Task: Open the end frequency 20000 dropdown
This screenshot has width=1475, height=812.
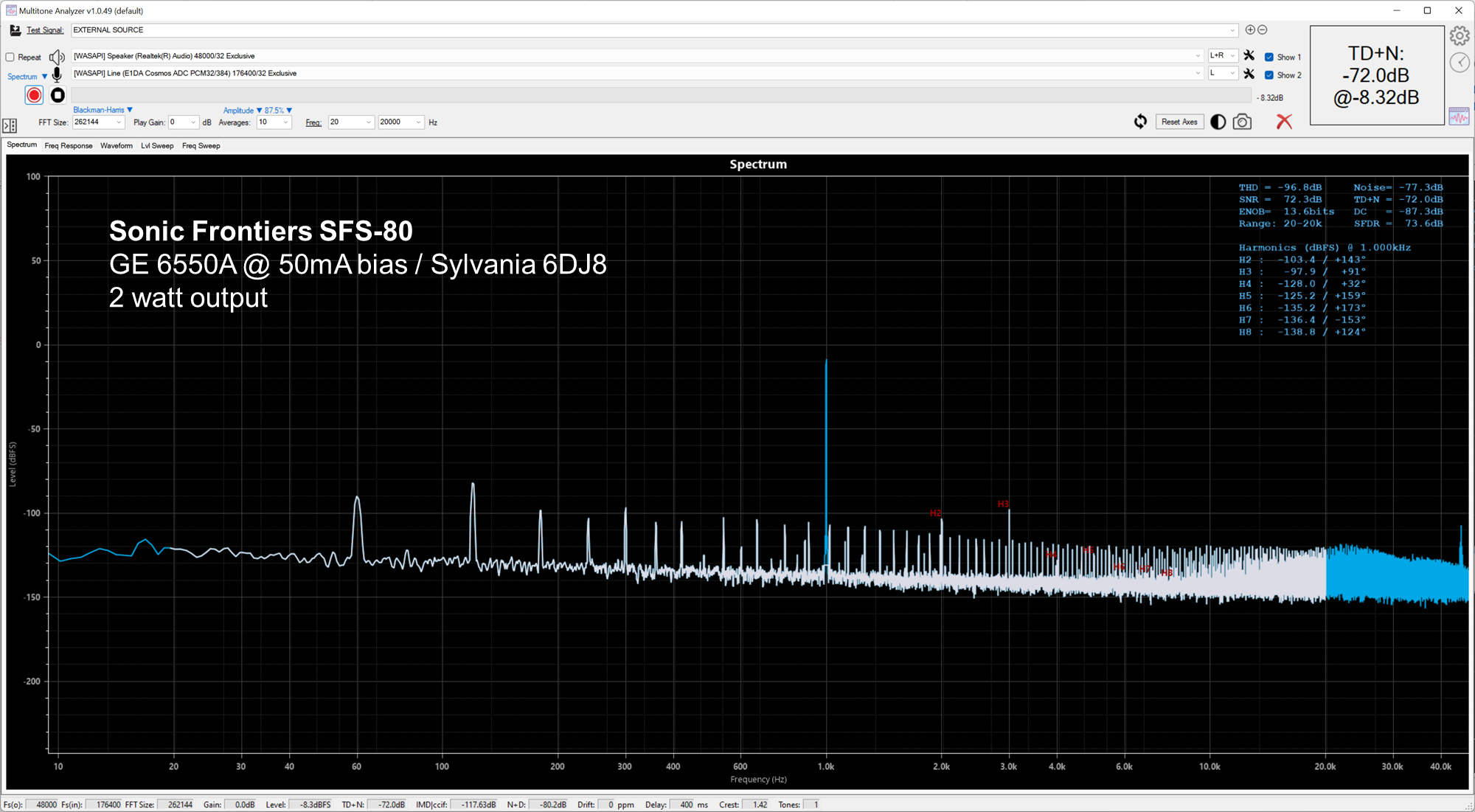Action: tap(401, 122)
